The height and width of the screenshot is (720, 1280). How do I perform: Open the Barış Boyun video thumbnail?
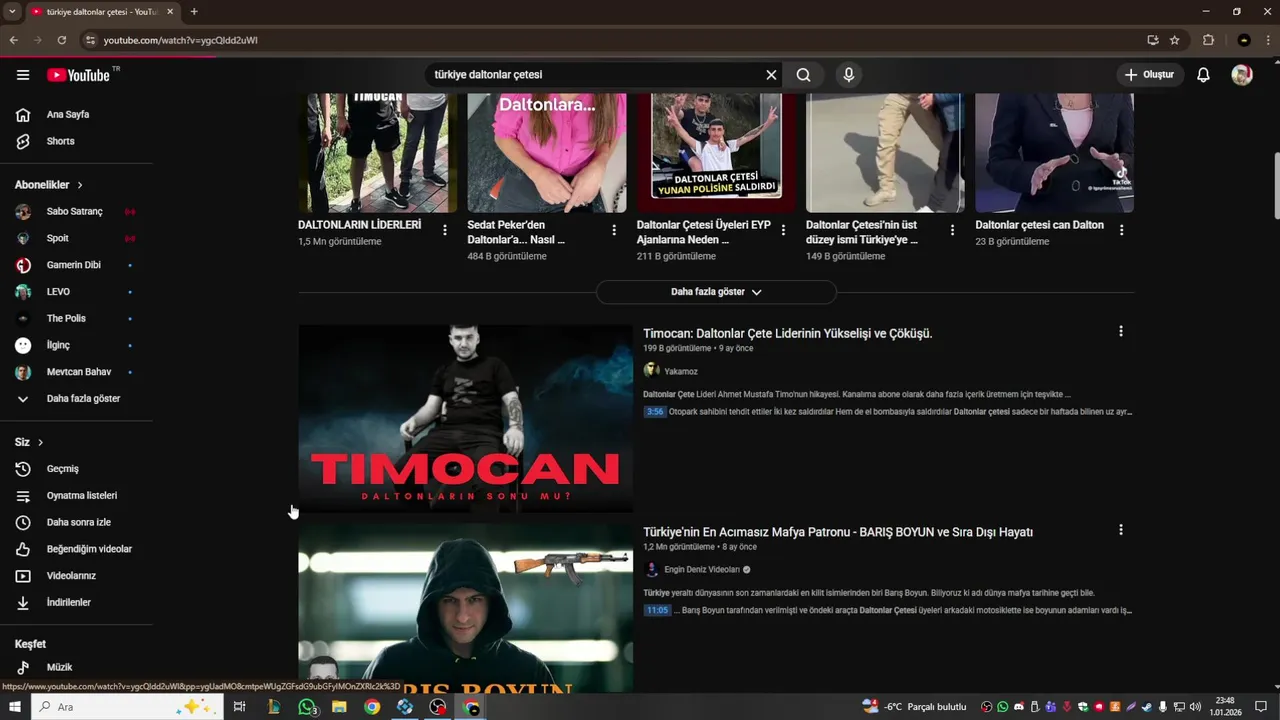[x=466, y=608]
